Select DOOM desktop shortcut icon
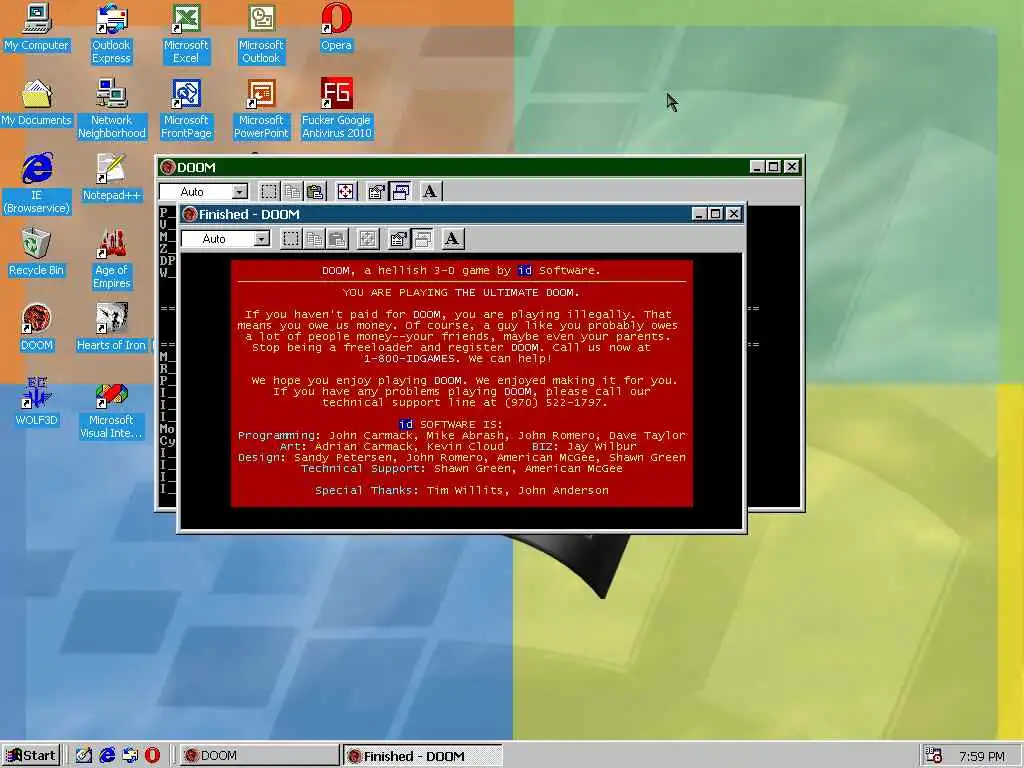Image resolution: width=1024 pixels, height=768 pixels. (37, 328)
